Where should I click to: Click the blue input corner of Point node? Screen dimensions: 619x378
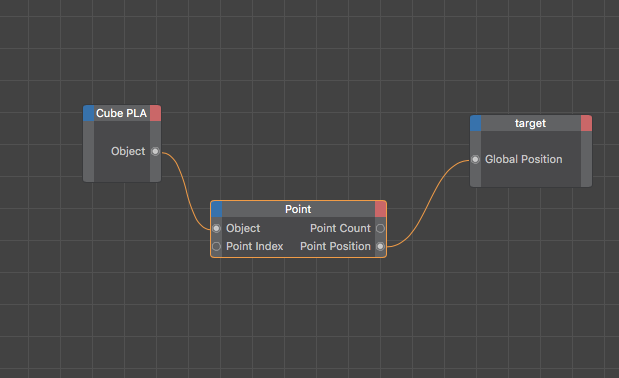click(x=217, y=209)
